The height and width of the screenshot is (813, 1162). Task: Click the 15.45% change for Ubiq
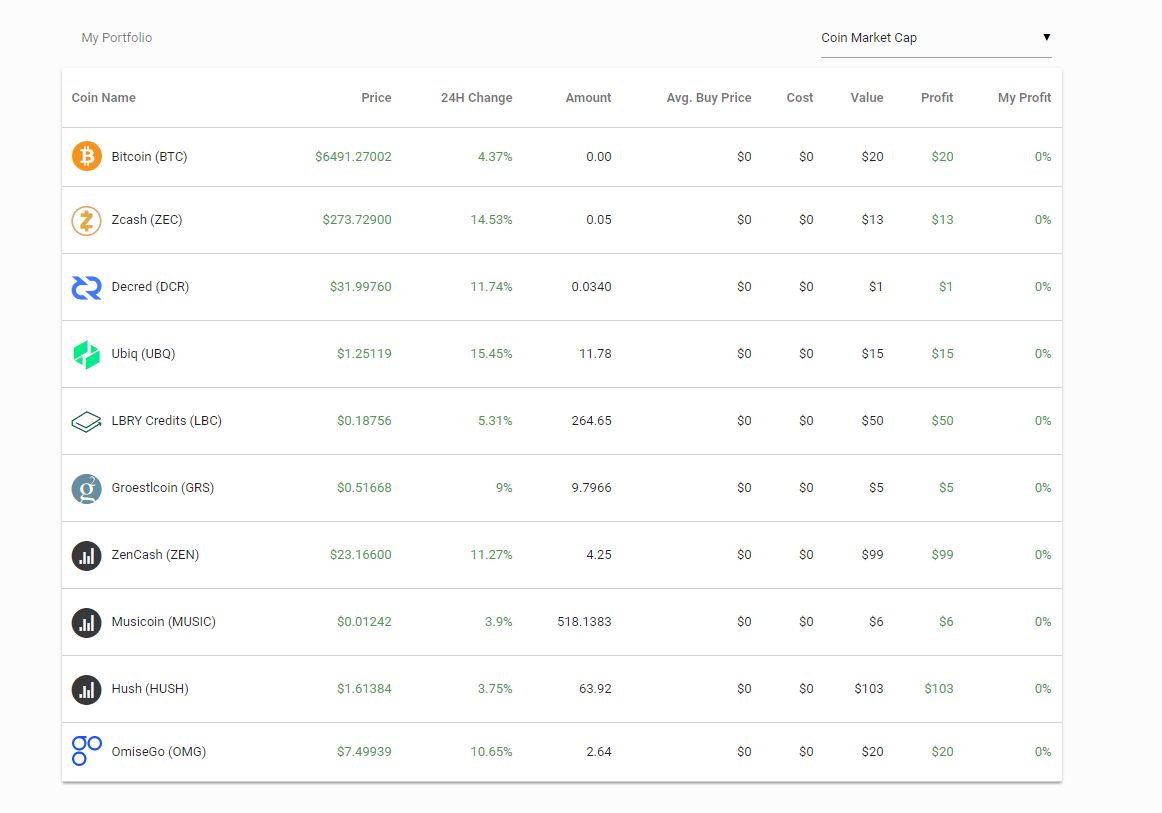click(491, 354)
